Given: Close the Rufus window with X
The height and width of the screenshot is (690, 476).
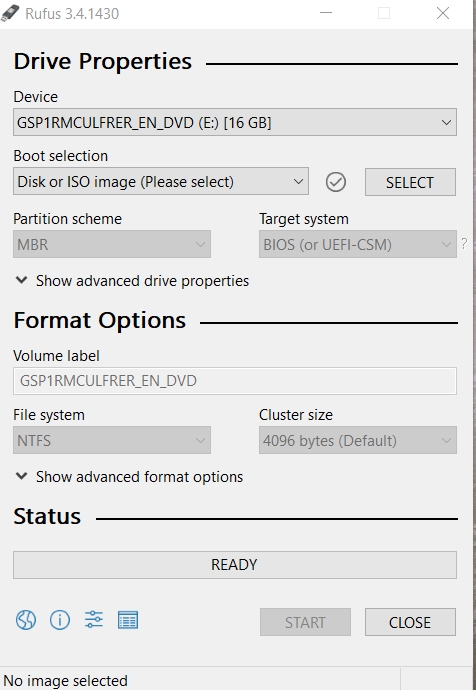Looking at the screenshot, I should (443, 13).
